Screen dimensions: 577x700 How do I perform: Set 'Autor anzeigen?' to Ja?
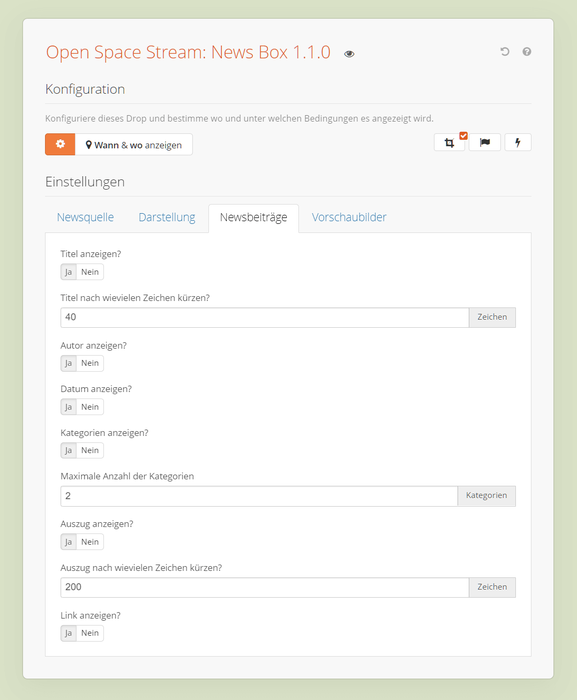pyautogui.click(x=68, y=363)
